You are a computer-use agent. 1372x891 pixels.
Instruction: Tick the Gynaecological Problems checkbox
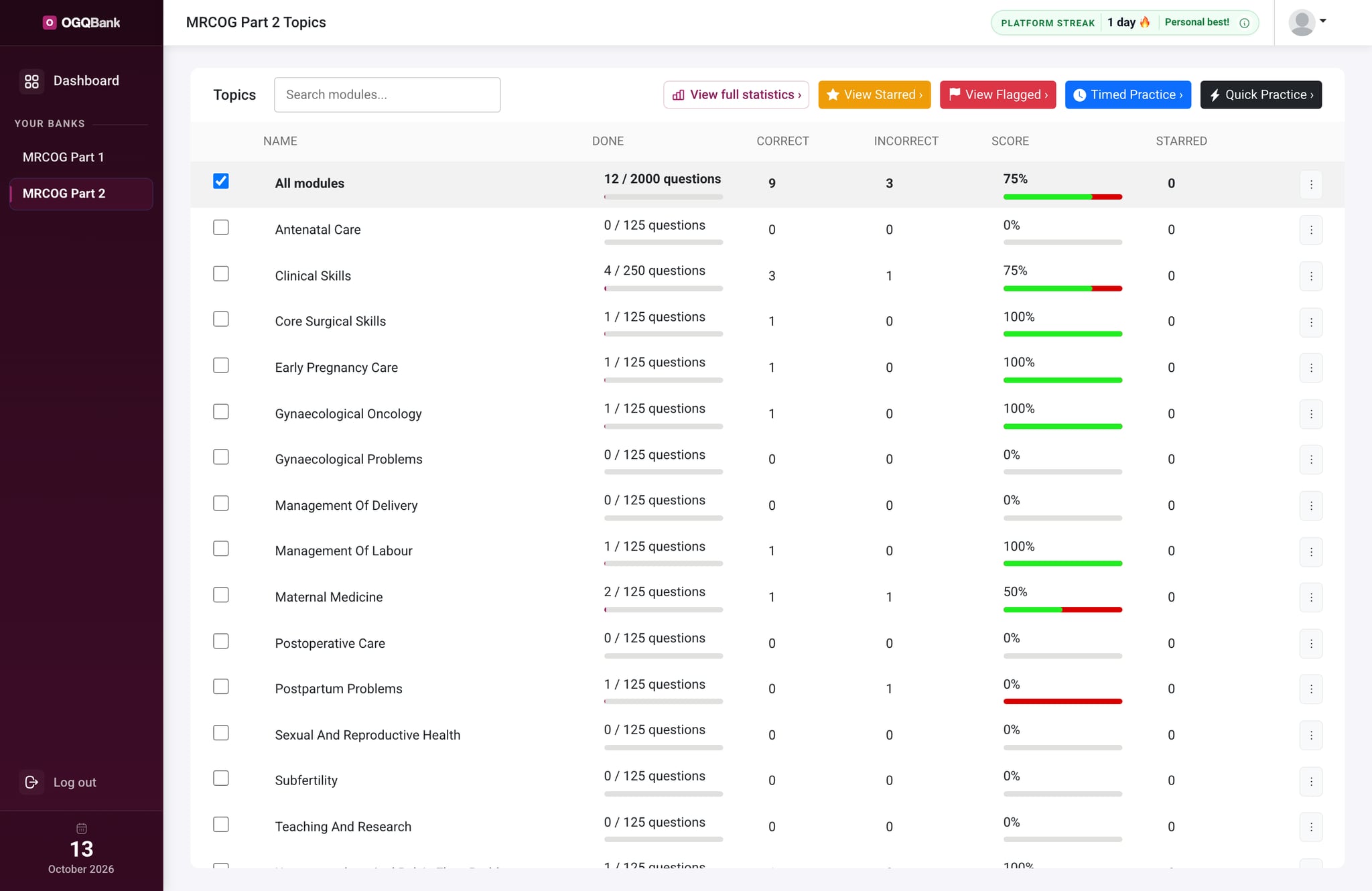click(221, 457)
